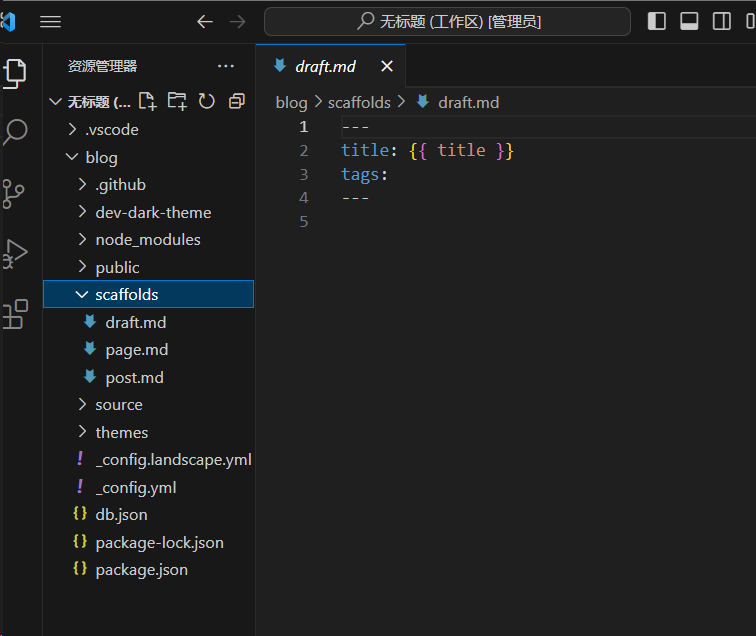The width and height of the screenshot is (756, 636).
Task: Expand the node_modules folder
Action: (x=147, y=240)
